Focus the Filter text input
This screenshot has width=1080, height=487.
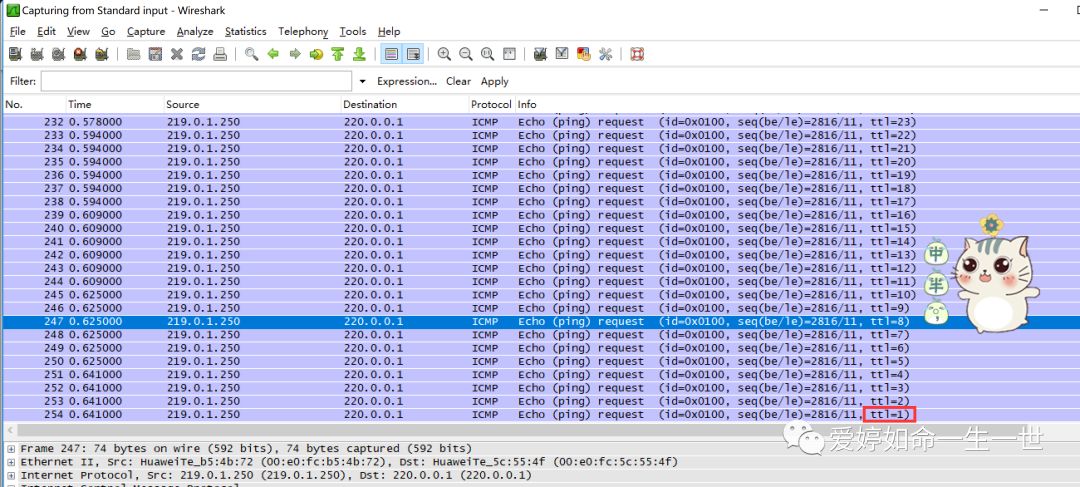click(x=196, y=81)
